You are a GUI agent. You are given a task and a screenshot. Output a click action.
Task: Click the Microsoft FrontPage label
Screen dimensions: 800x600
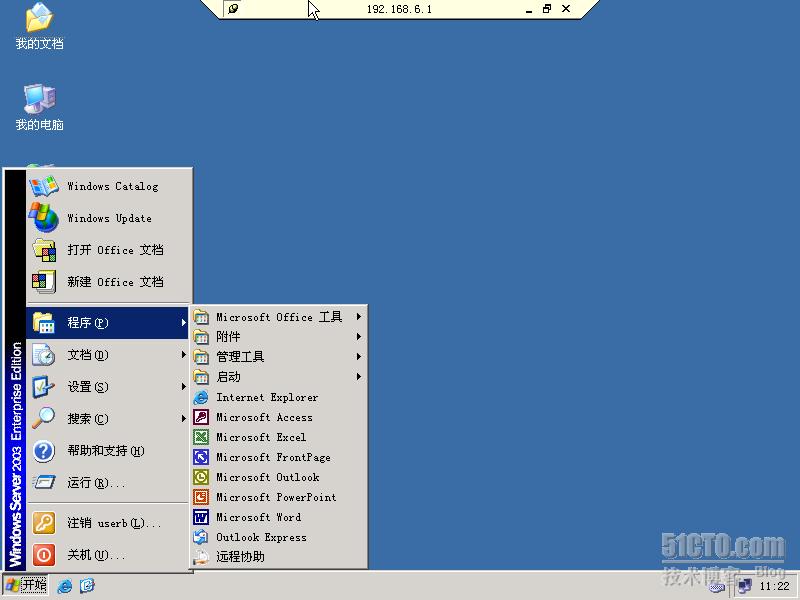coord(273,457)
